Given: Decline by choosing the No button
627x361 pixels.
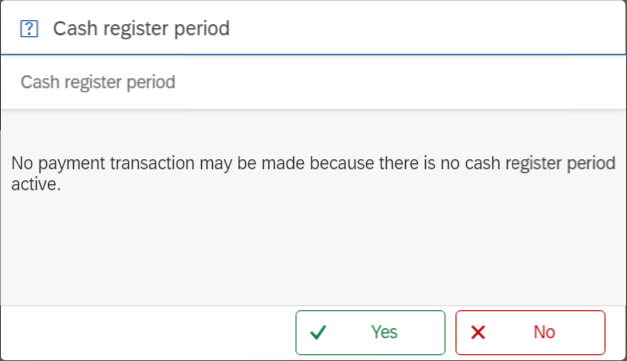Looking at the screenshot, I should pos(530,332).
